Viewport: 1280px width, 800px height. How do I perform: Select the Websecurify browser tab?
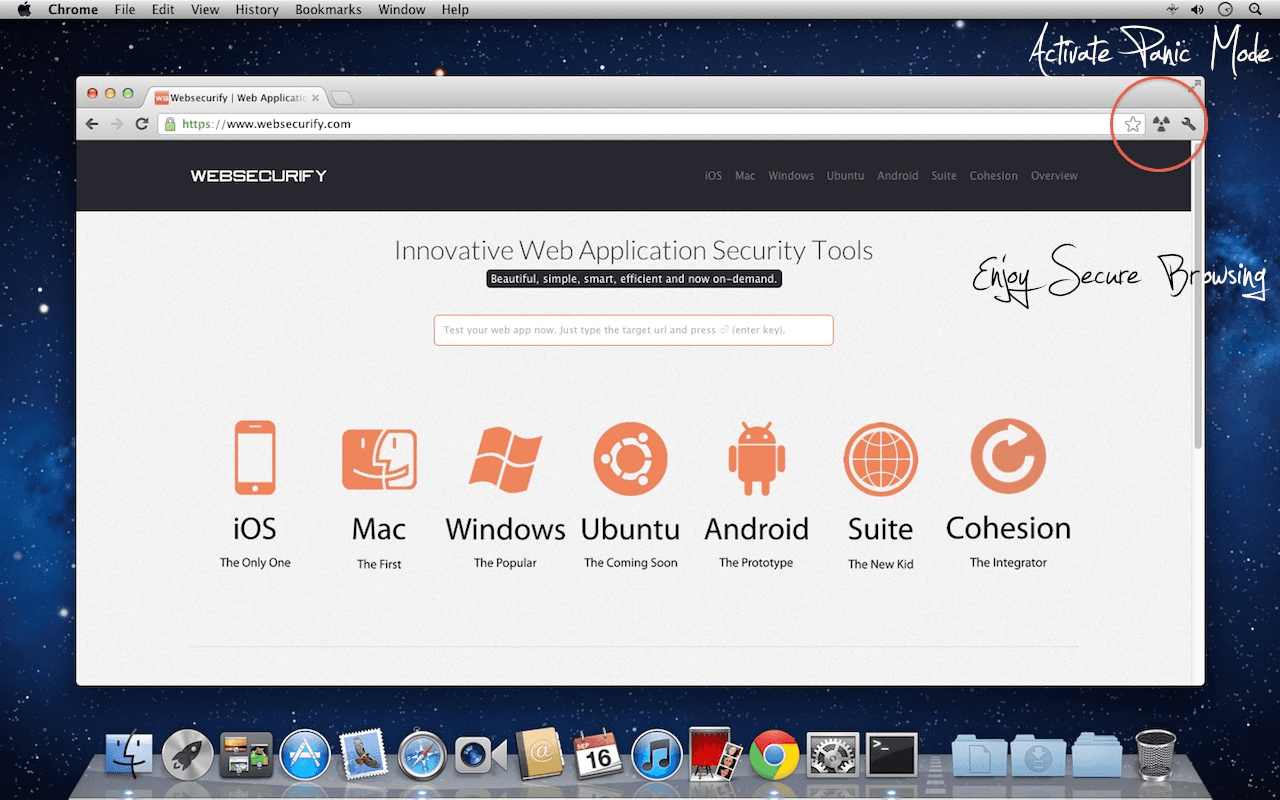[236, 98]
